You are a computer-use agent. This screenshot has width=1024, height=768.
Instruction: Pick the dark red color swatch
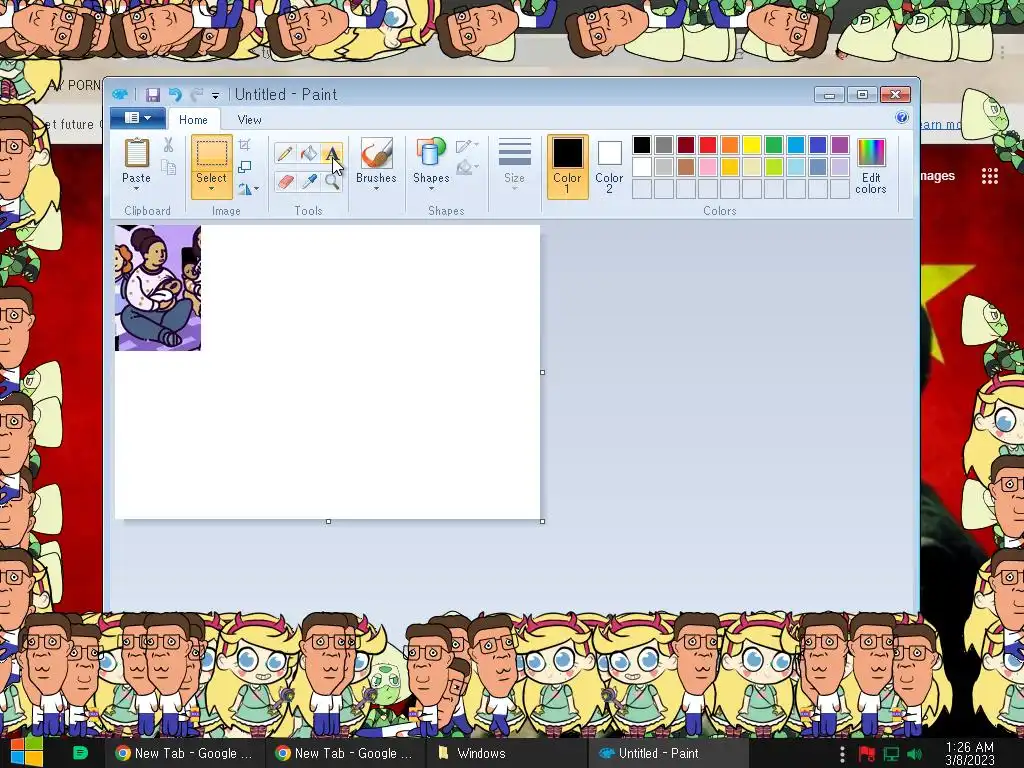[x=686, y=145]
